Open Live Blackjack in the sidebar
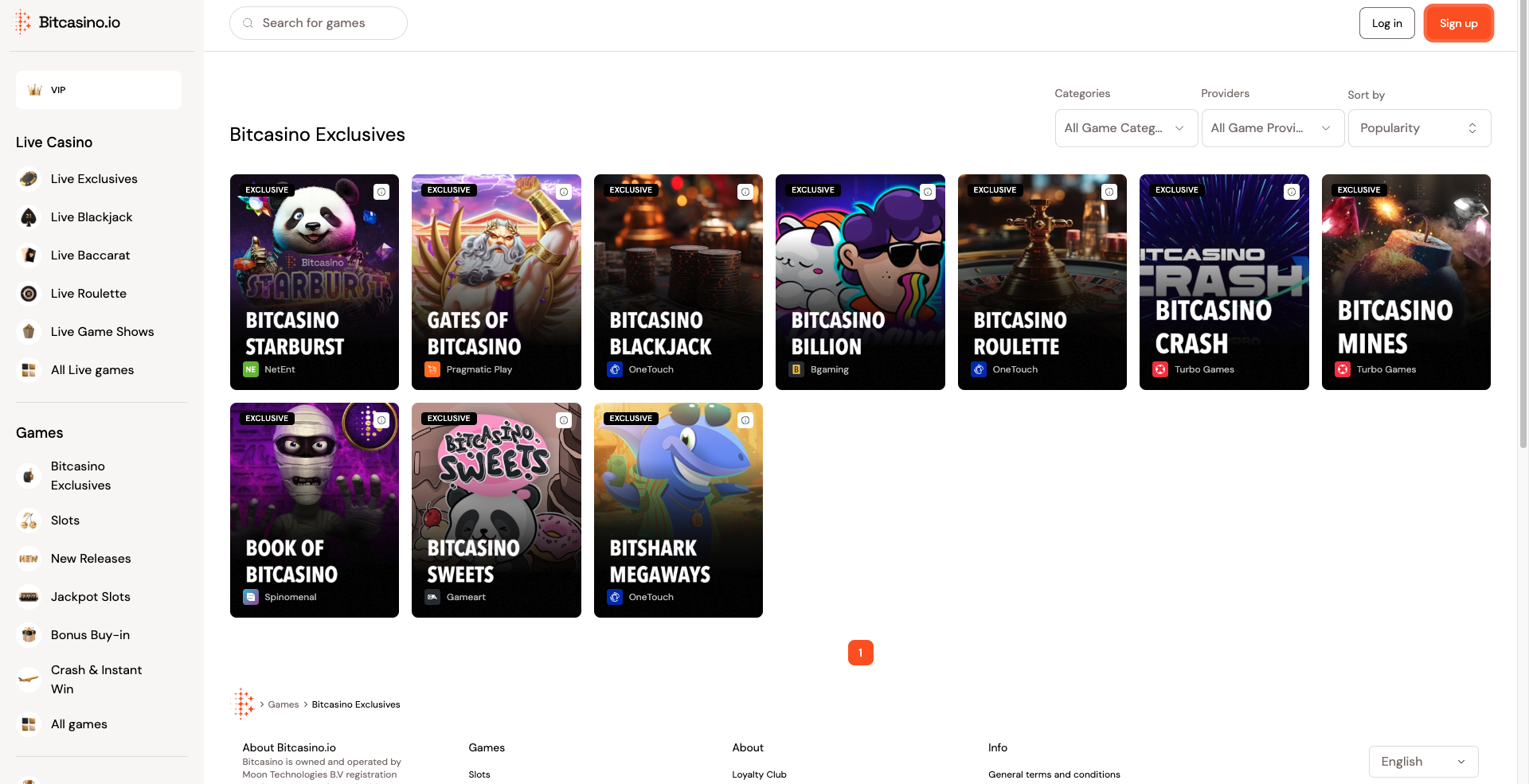The image size is (1529, 784). point(92,217)
